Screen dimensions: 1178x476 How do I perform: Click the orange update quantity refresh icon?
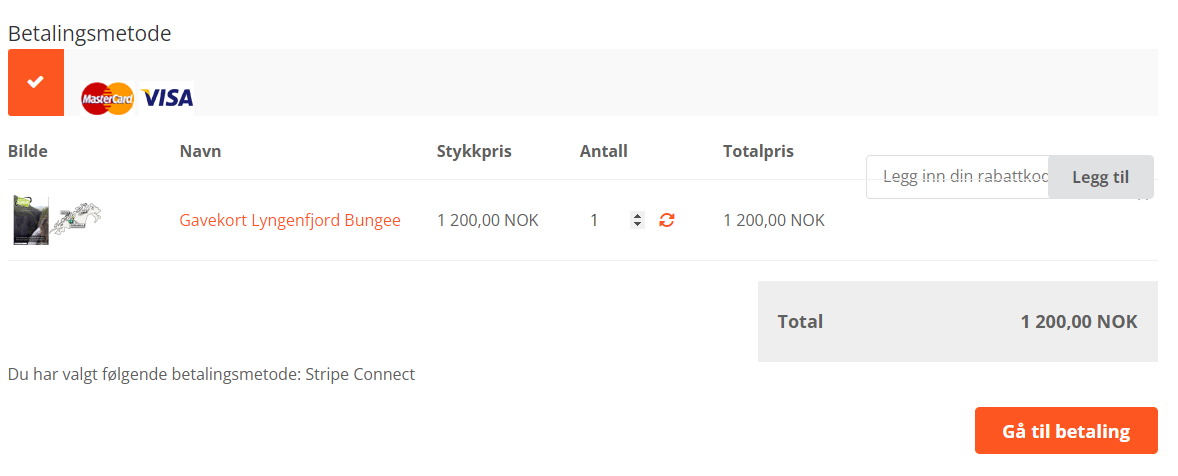tap(666, 220)
